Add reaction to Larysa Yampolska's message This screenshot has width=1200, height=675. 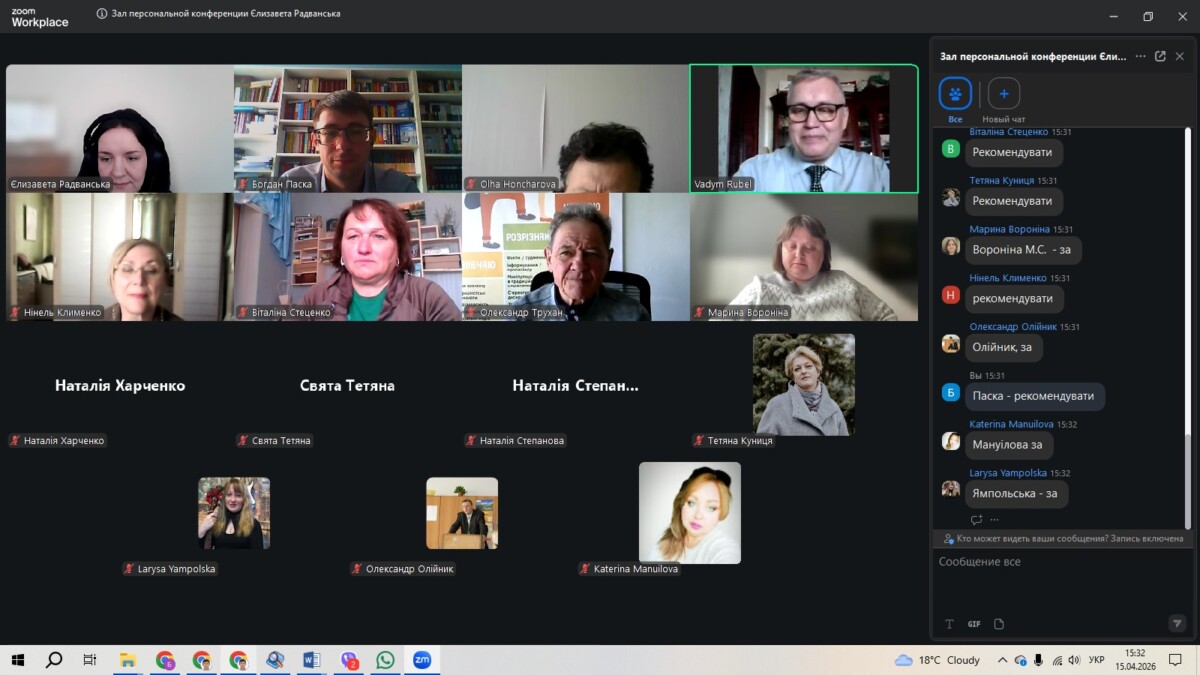tap(976, 520)
